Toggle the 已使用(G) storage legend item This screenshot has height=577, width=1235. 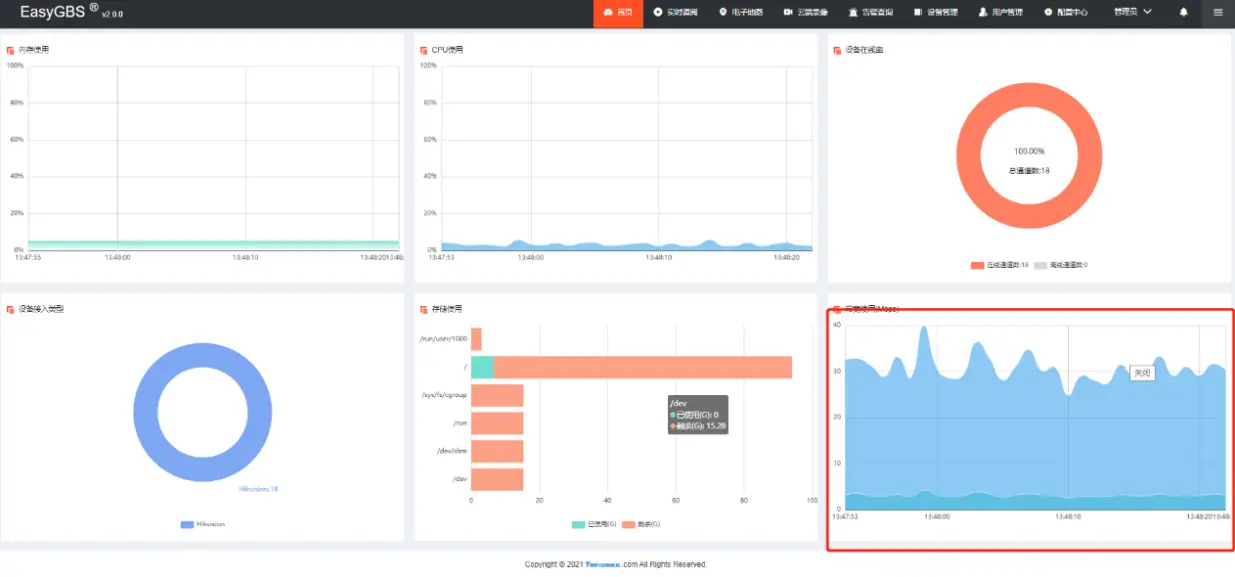tap(594, 524)
